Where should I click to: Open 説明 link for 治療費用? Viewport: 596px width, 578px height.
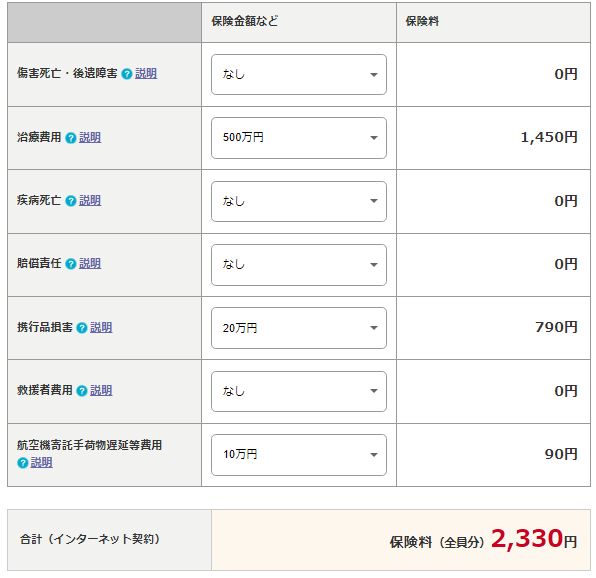pyautogui.click(x=90, y=137)
